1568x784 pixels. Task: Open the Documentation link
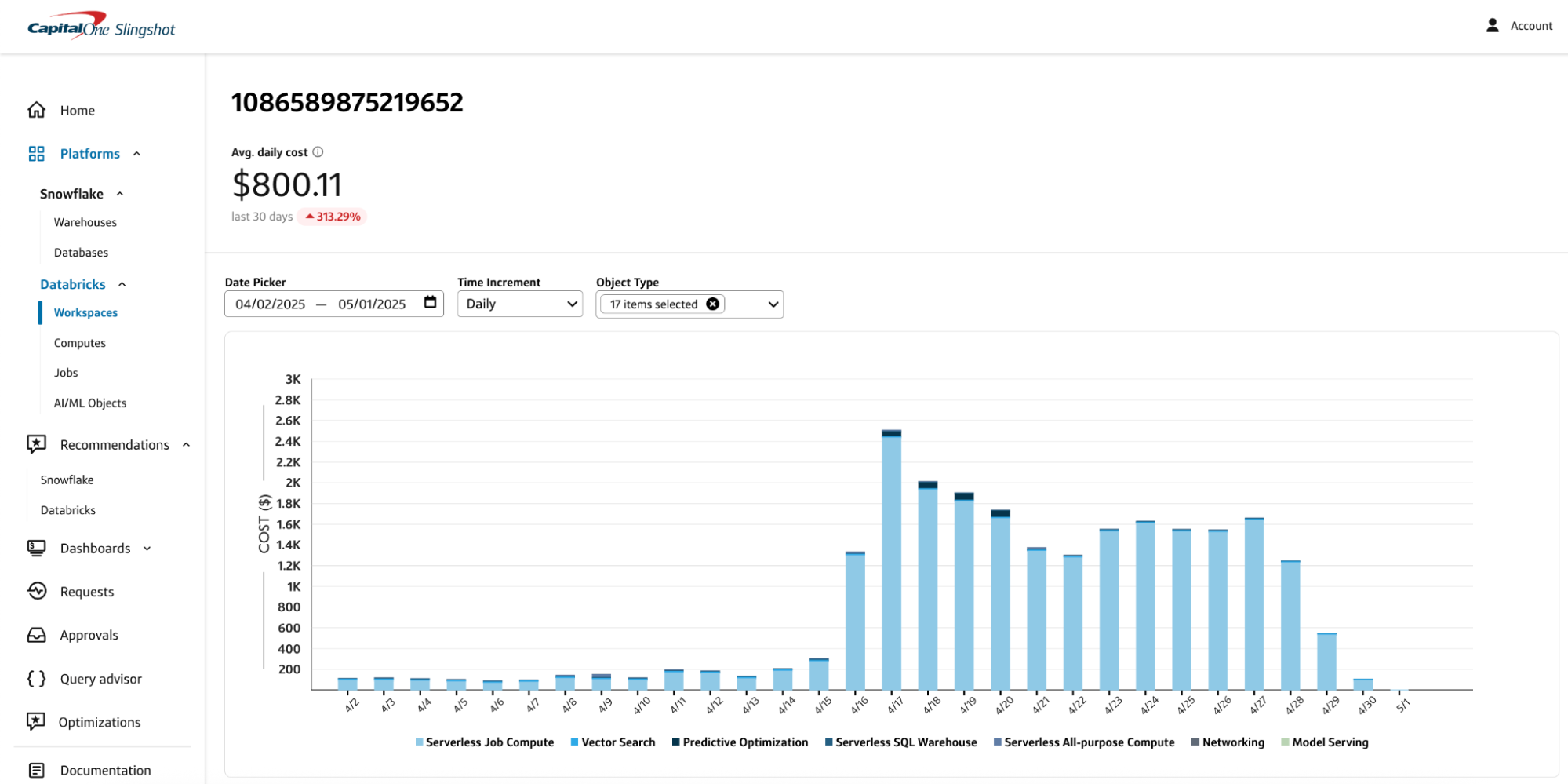106,771
